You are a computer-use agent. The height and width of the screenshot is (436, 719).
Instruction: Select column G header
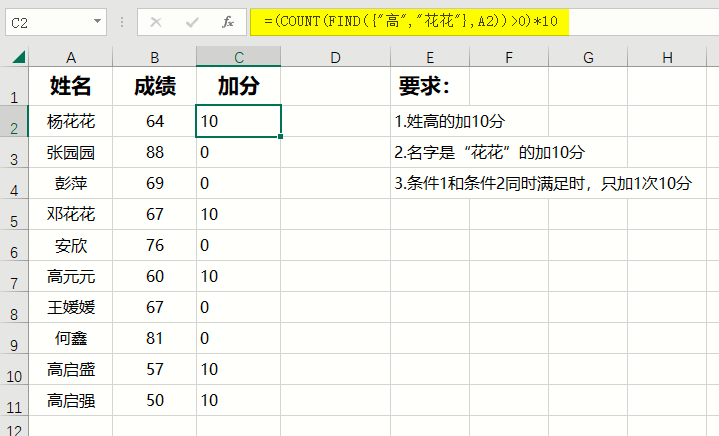[588, 57]
